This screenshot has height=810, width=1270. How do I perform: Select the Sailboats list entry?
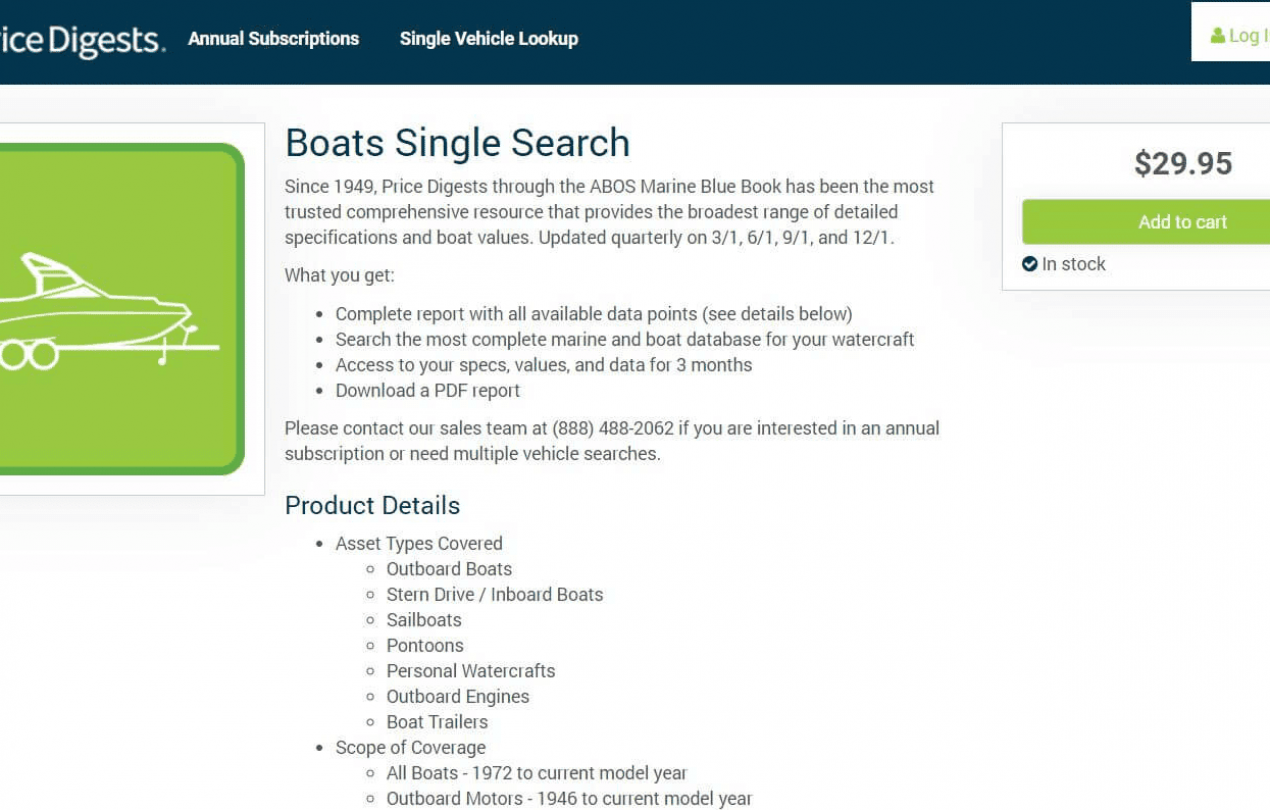pos(424,620)
